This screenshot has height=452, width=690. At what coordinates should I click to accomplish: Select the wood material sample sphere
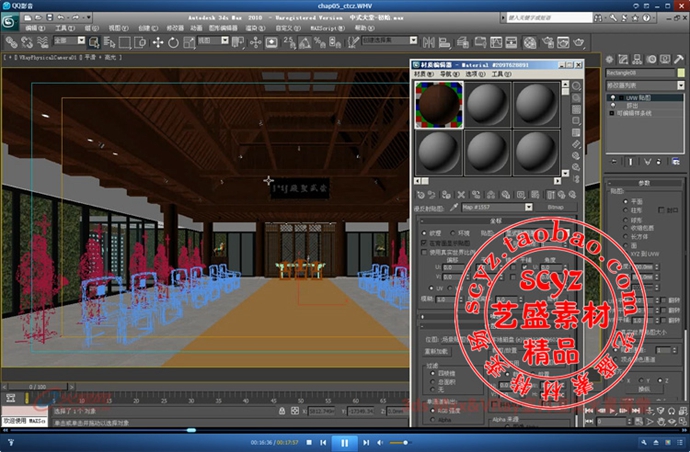coord(438,105)
